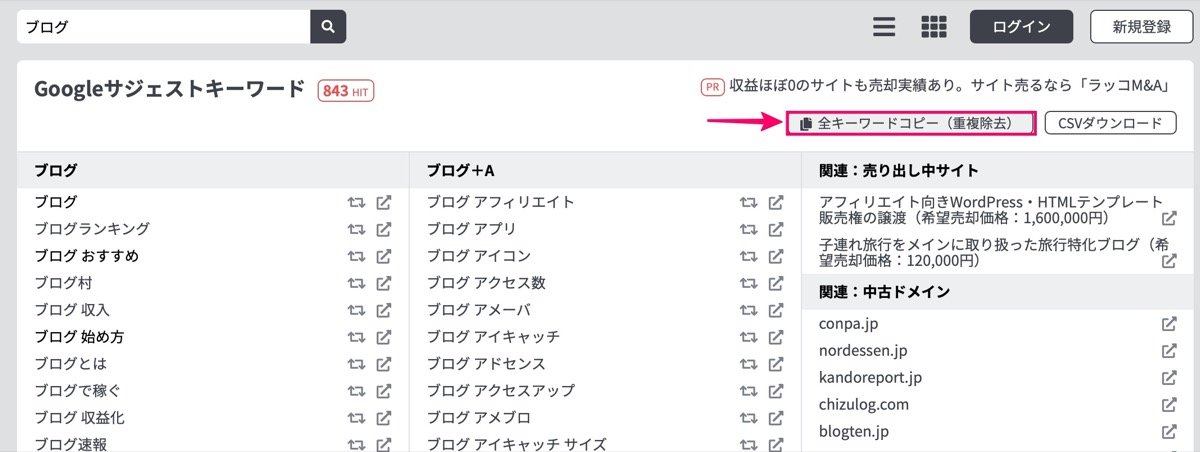Re-search icon for ブログ 収入
Image resolution: width=1200 pixels, height=452 pixels.
click(355, 310)
